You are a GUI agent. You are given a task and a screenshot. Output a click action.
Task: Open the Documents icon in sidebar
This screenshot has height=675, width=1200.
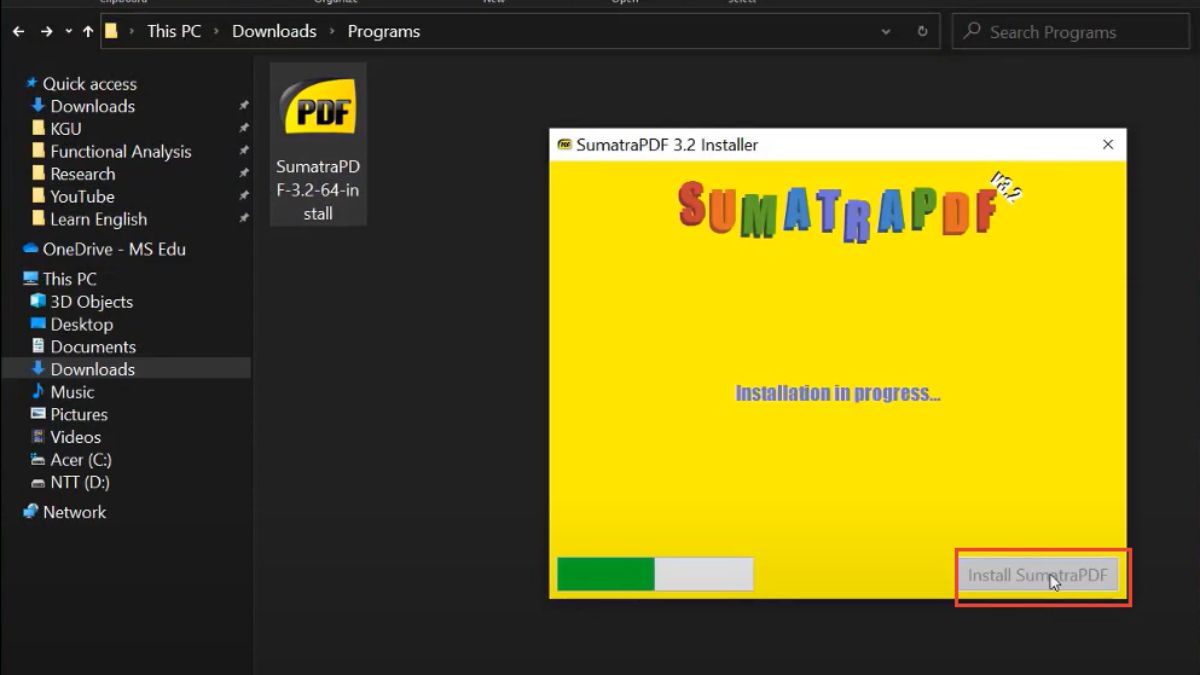(x=38, y=347)
